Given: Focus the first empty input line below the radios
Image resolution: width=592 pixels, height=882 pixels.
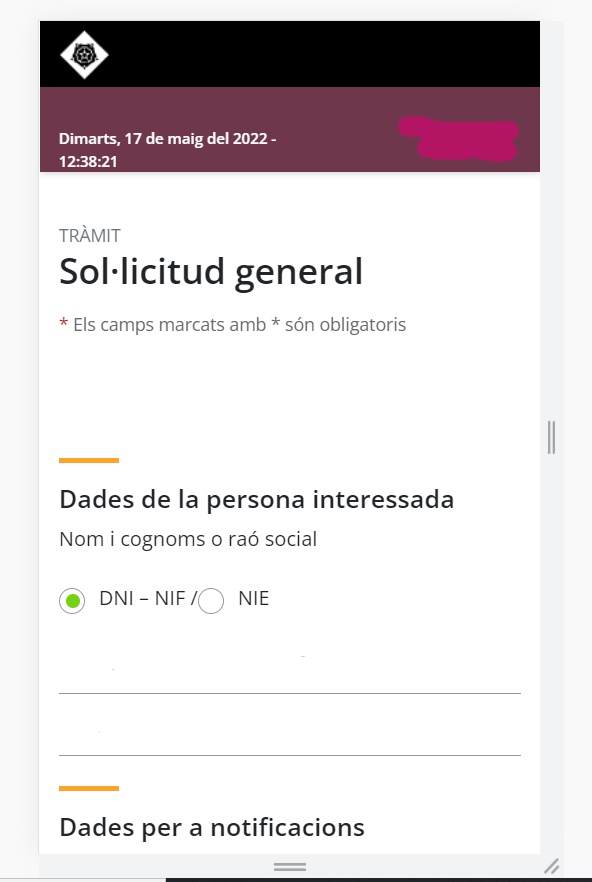Looking at the screenshot, I should pos(290,674).
